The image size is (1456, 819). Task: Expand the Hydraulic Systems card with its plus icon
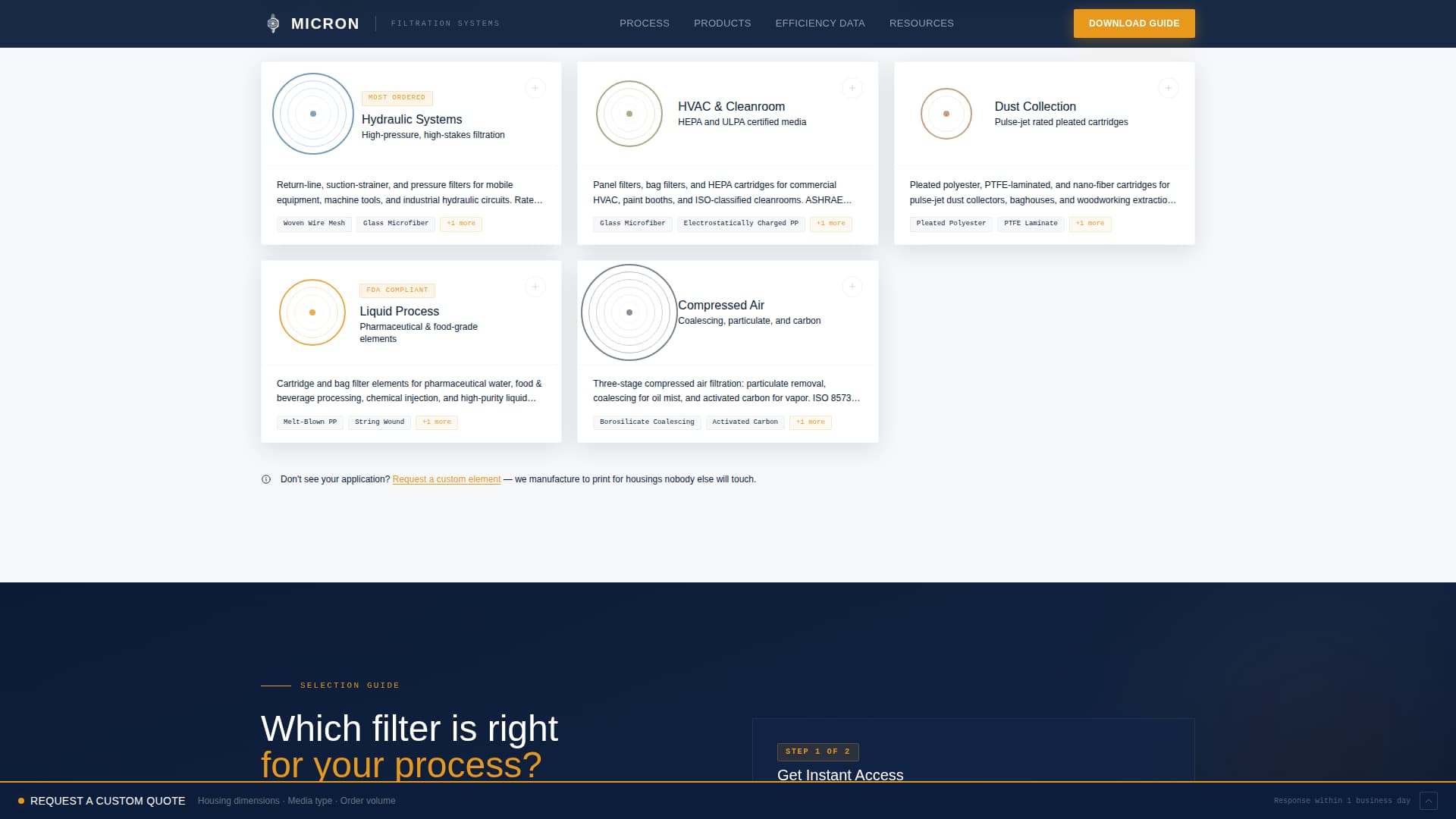coord(535,87)
